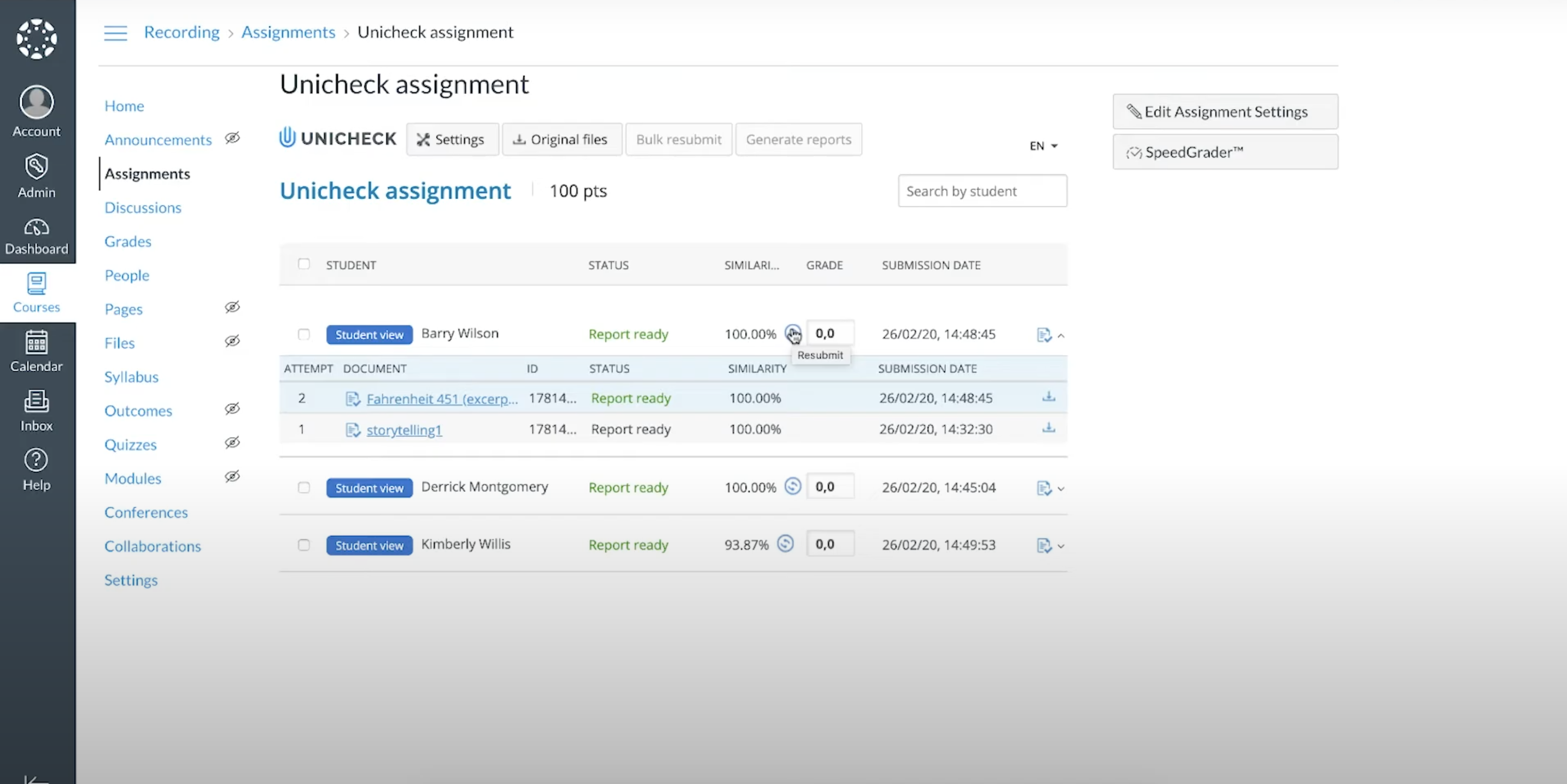The width and height of the screenshot is (1567, 784).
Task: Download the storytelling1 attempt file
Action: (1048, 429)
